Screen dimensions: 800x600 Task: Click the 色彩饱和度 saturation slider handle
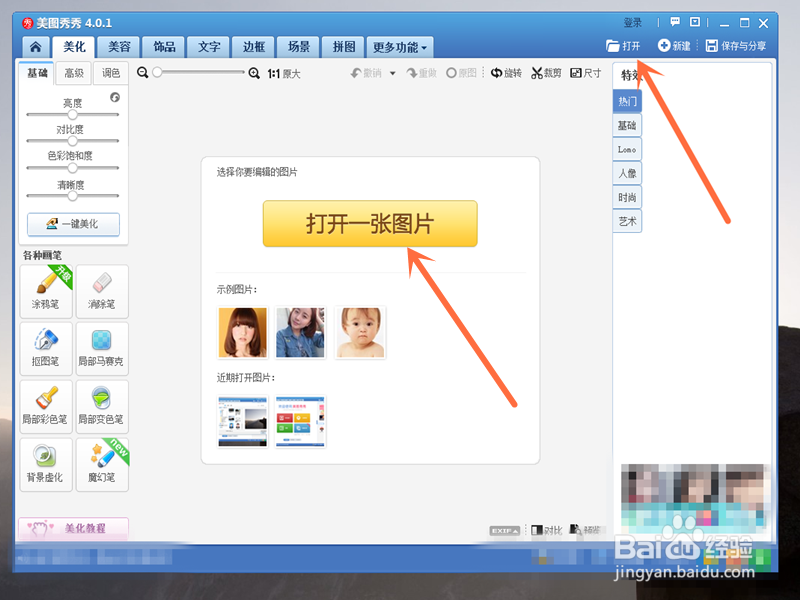coord(72,168)
